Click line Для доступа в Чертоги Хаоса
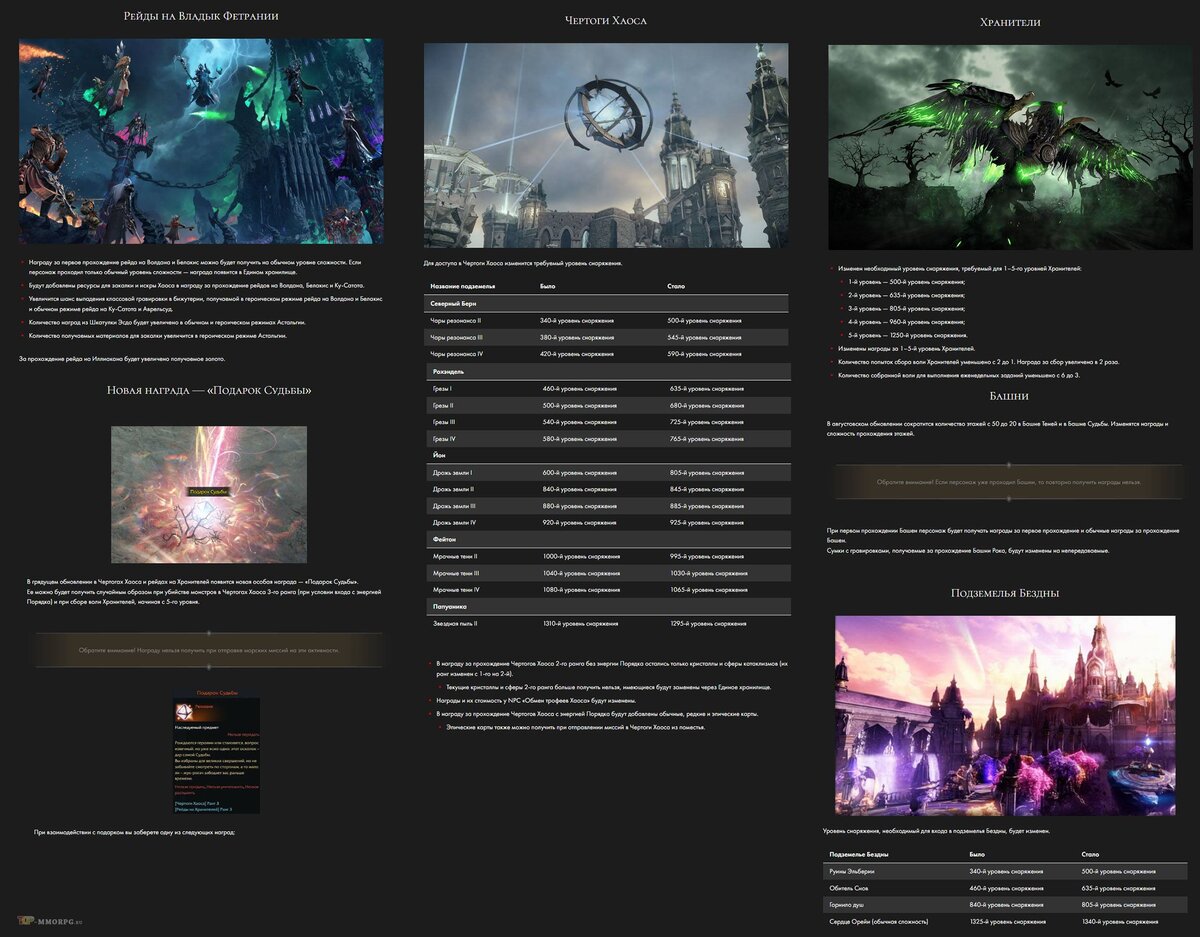Image resolution: width=1200 pixels, height=937 pixels. tap(523, 263)
